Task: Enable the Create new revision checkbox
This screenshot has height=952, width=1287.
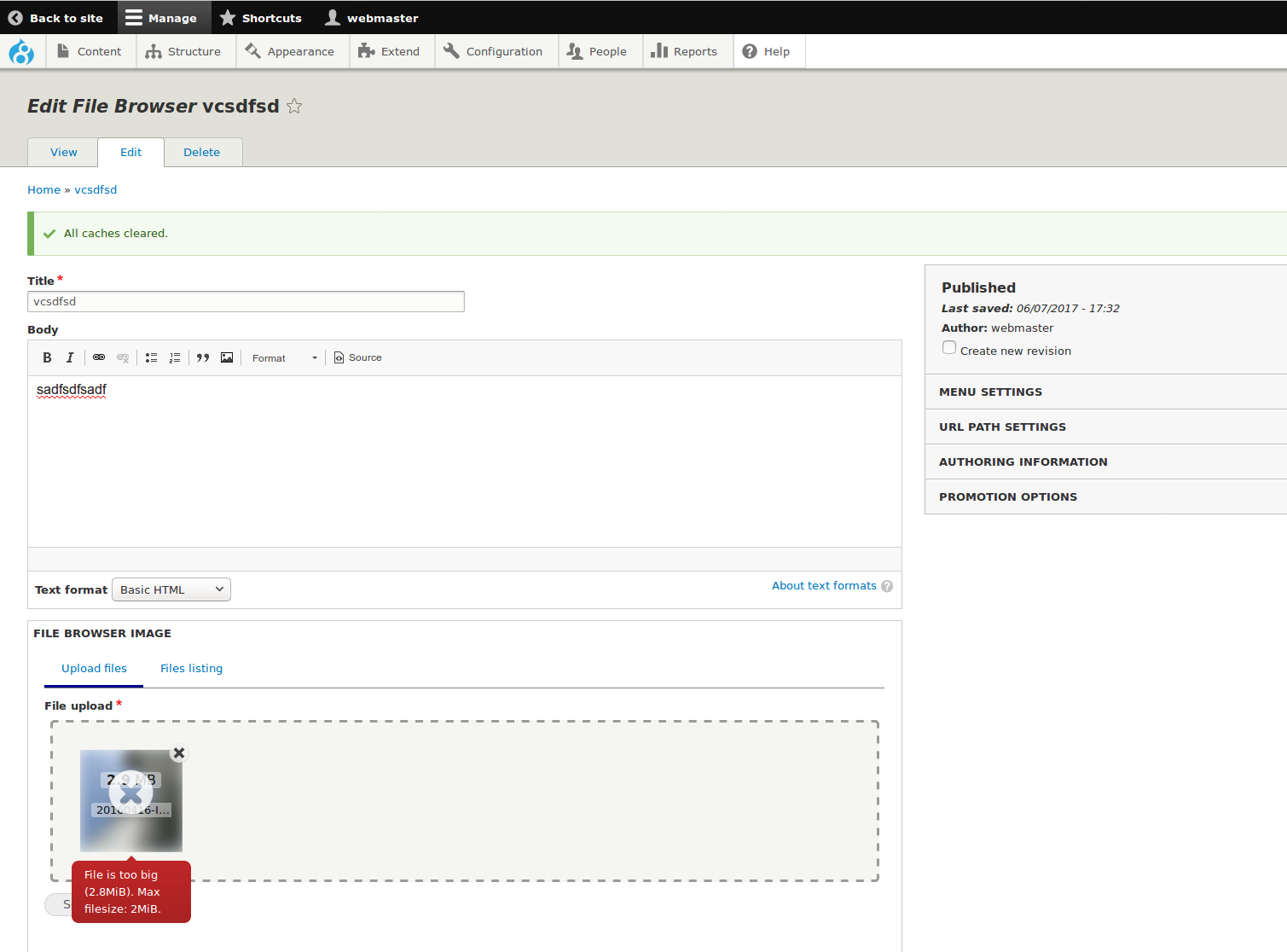Action: point(948,347)
